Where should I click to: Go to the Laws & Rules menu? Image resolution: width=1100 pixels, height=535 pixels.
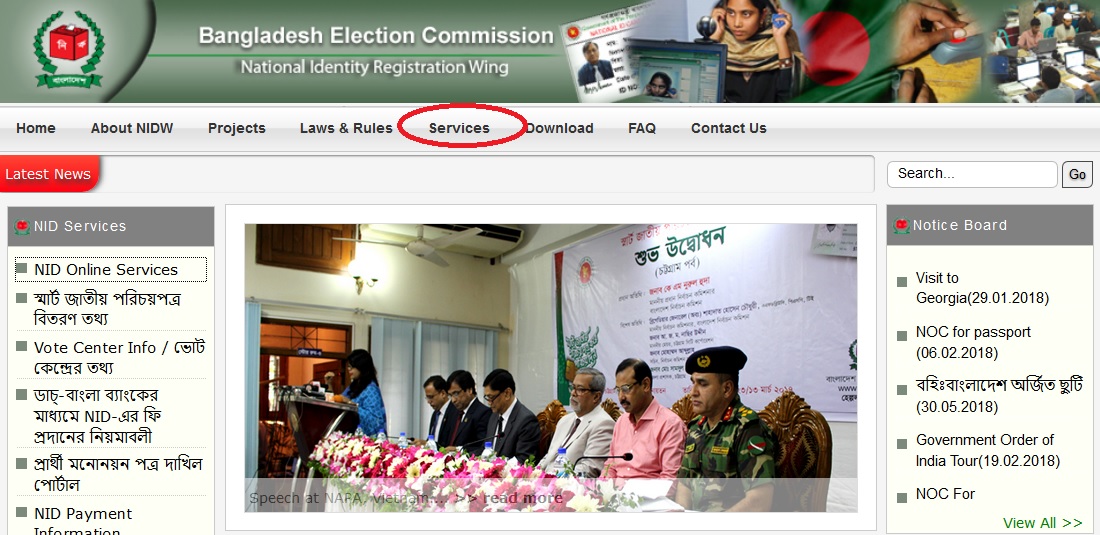click(x=346, y=128)
